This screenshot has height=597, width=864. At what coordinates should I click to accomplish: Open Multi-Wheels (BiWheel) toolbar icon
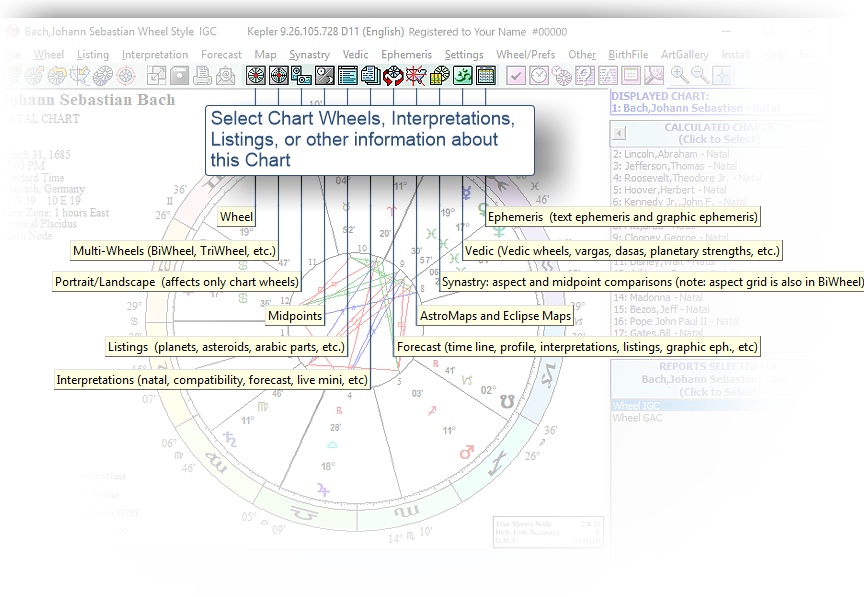click(x=279, y=75)
